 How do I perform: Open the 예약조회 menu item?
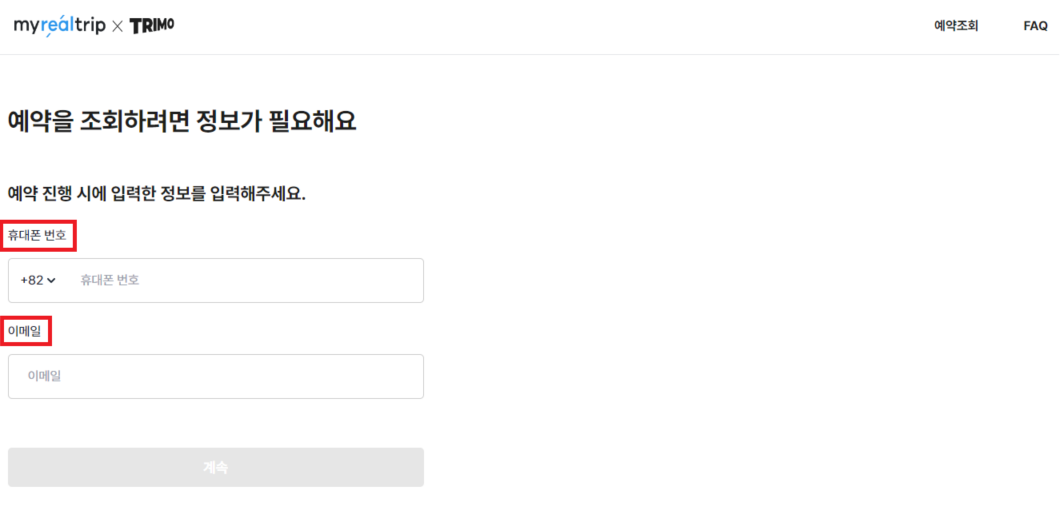tap(956, 26)
